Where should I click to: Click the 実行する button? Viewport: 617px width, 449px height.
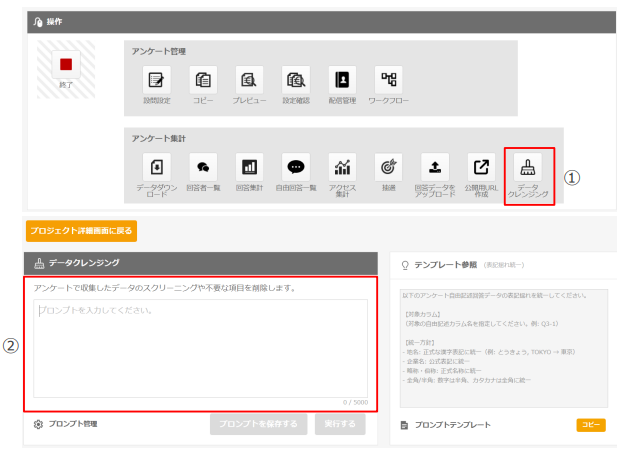click(x=340, y=424)
